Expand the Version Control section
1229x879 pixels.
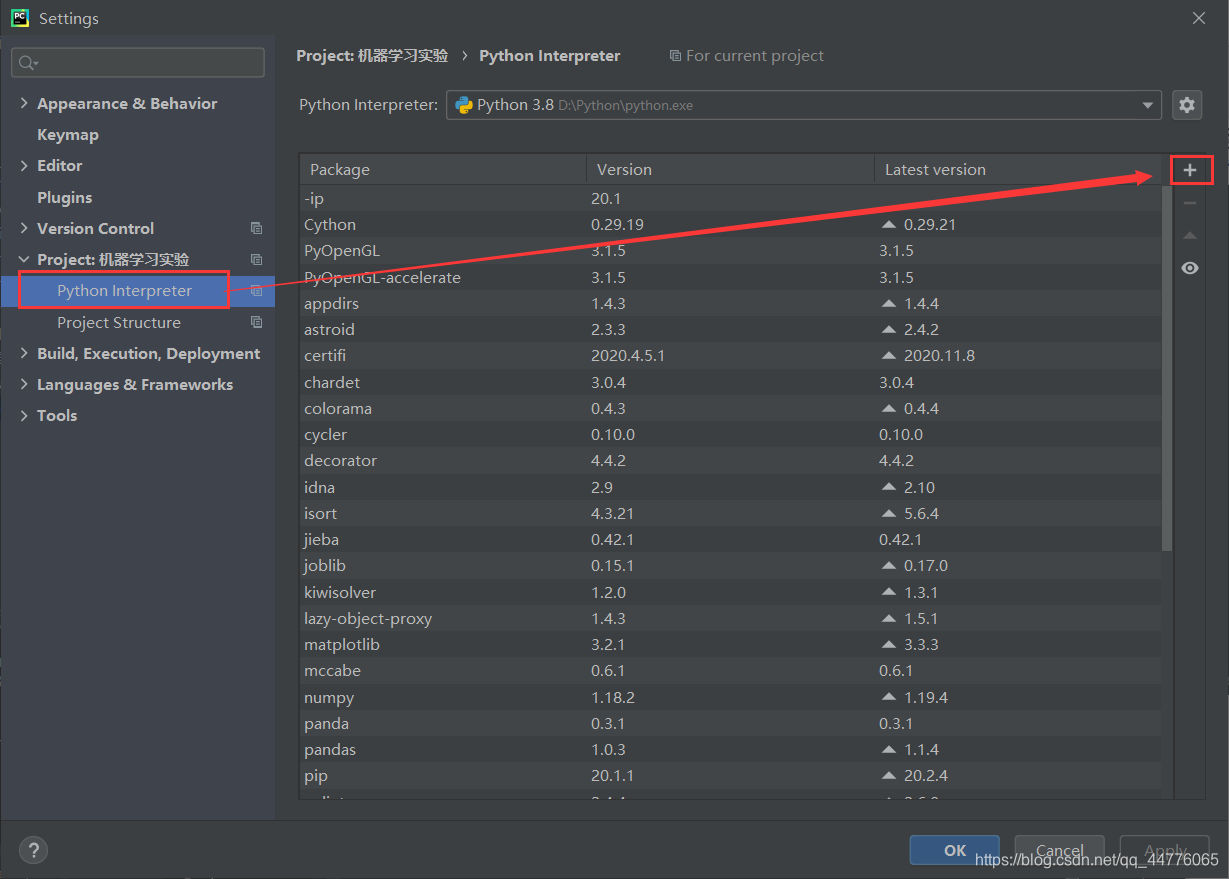[24, 228]
